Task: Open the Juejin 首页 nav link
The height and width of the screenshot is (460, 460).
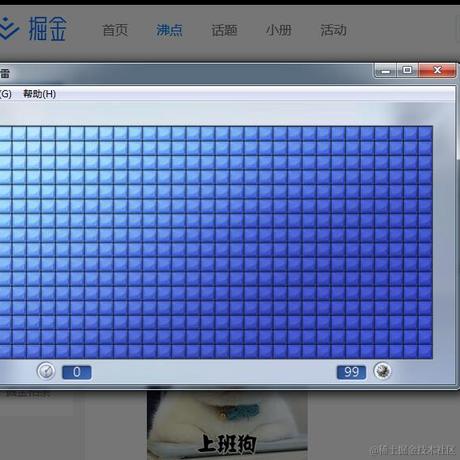Action: tap(115, 30)
